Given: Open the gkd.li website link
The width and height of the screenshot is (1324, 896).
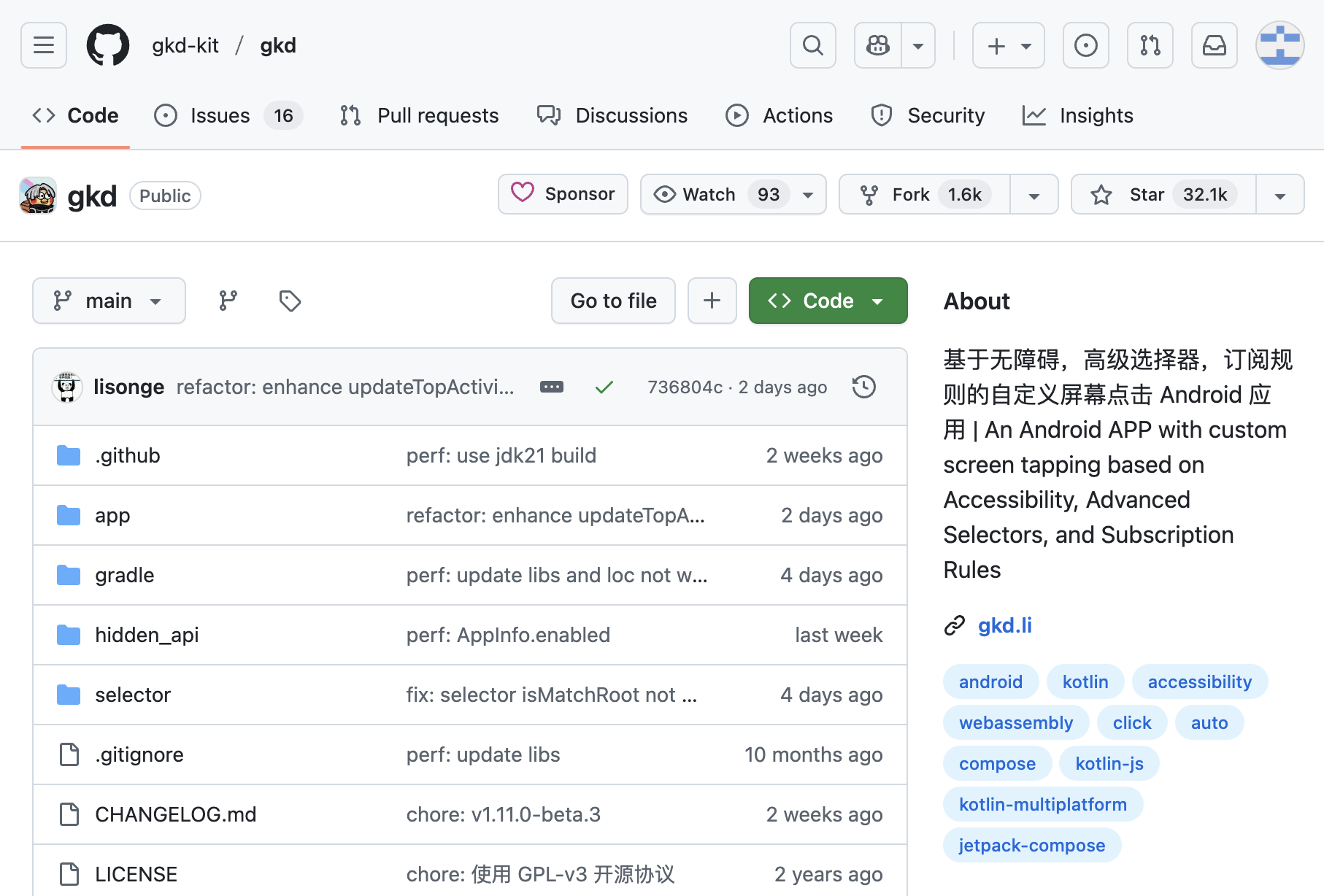Looking at the screenshot, I should [1004, 625].
